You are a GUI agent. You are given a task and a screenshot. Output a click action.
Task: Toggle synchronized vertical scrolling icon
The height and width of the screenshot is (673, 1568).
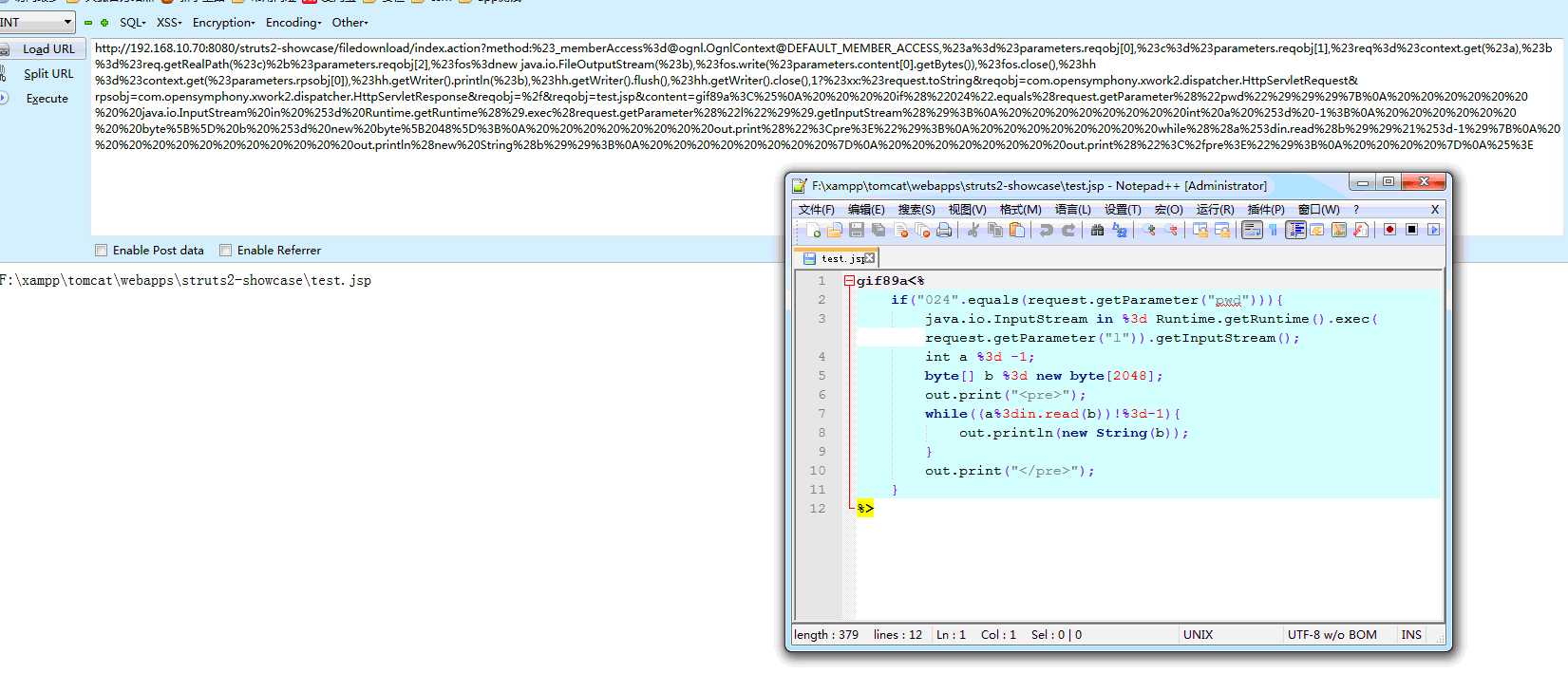tap(1200, 230)
